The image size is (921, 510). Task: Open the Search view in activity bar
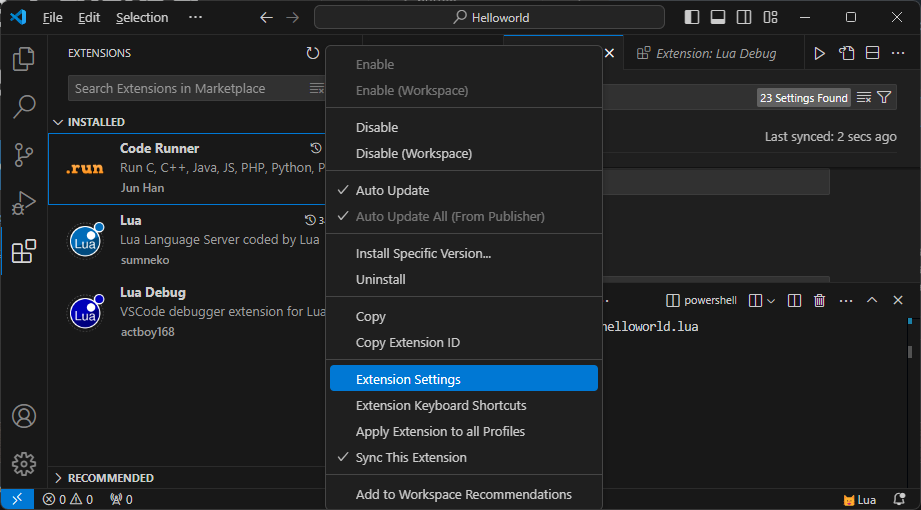tap(24, 107)
